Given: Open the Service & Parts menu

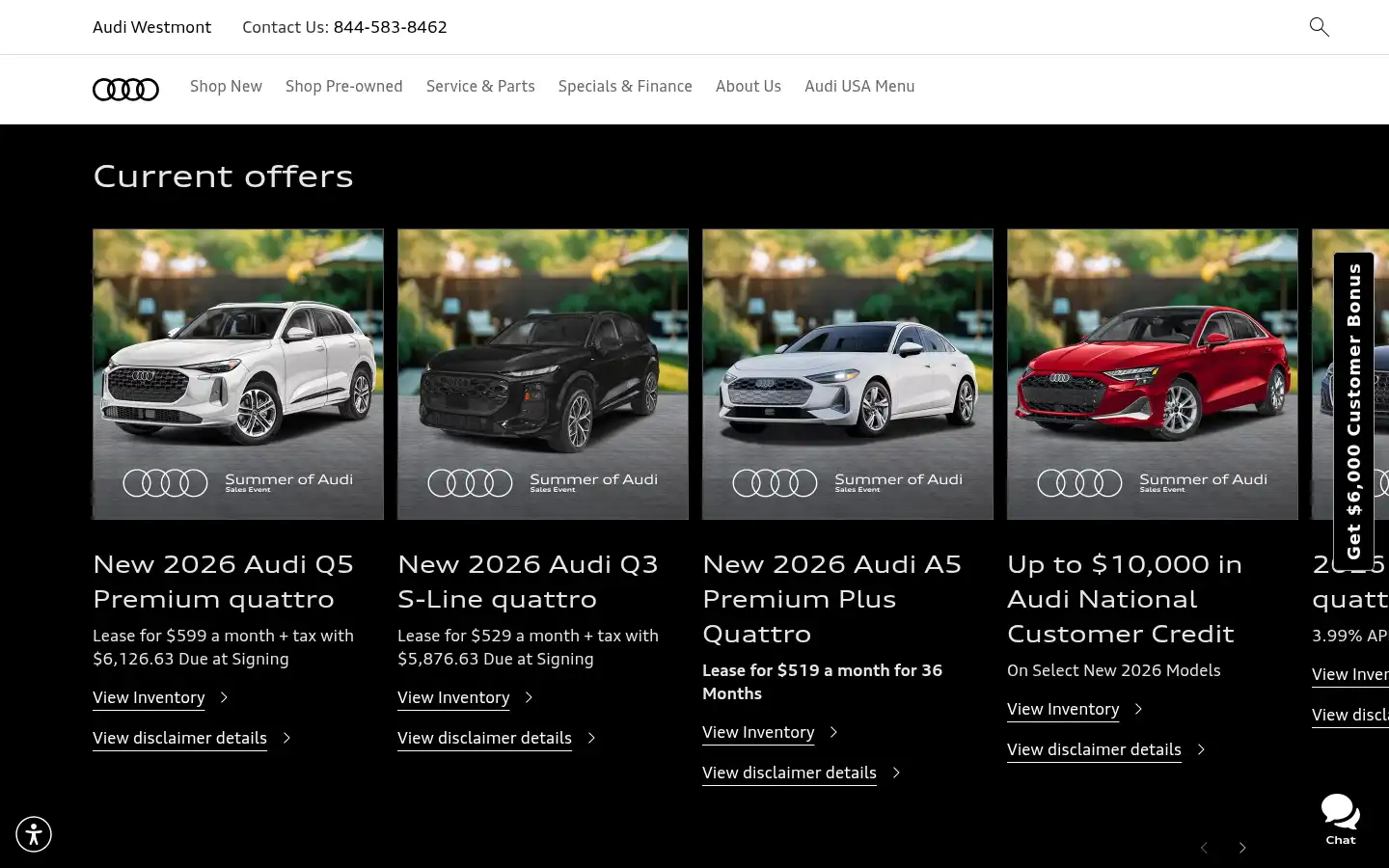Looking at the screenshot, I should coord(480,86).
